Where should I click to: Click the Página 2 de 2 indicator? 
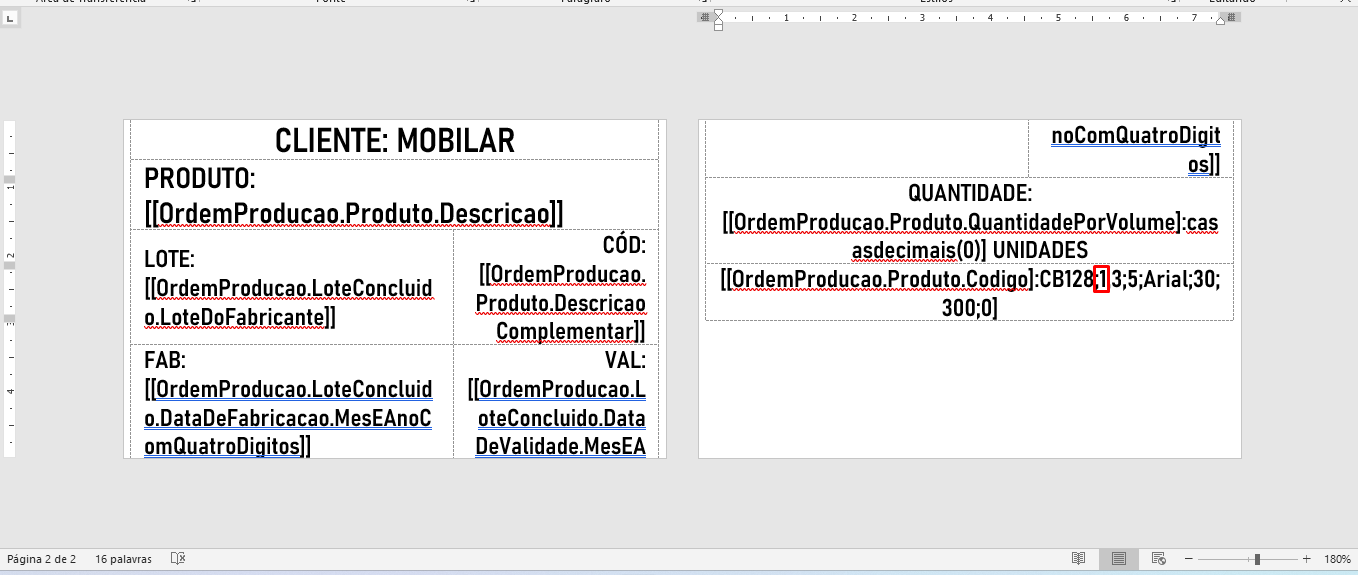tap(42, 559)
